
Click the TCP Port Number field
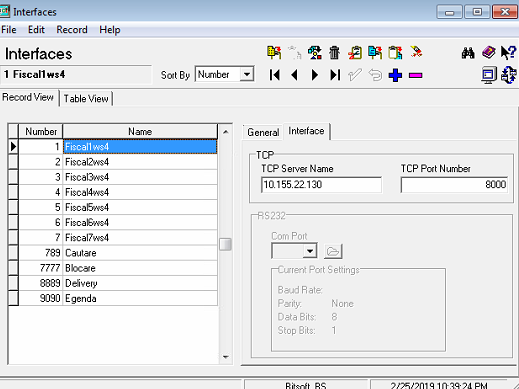(454, 185)
